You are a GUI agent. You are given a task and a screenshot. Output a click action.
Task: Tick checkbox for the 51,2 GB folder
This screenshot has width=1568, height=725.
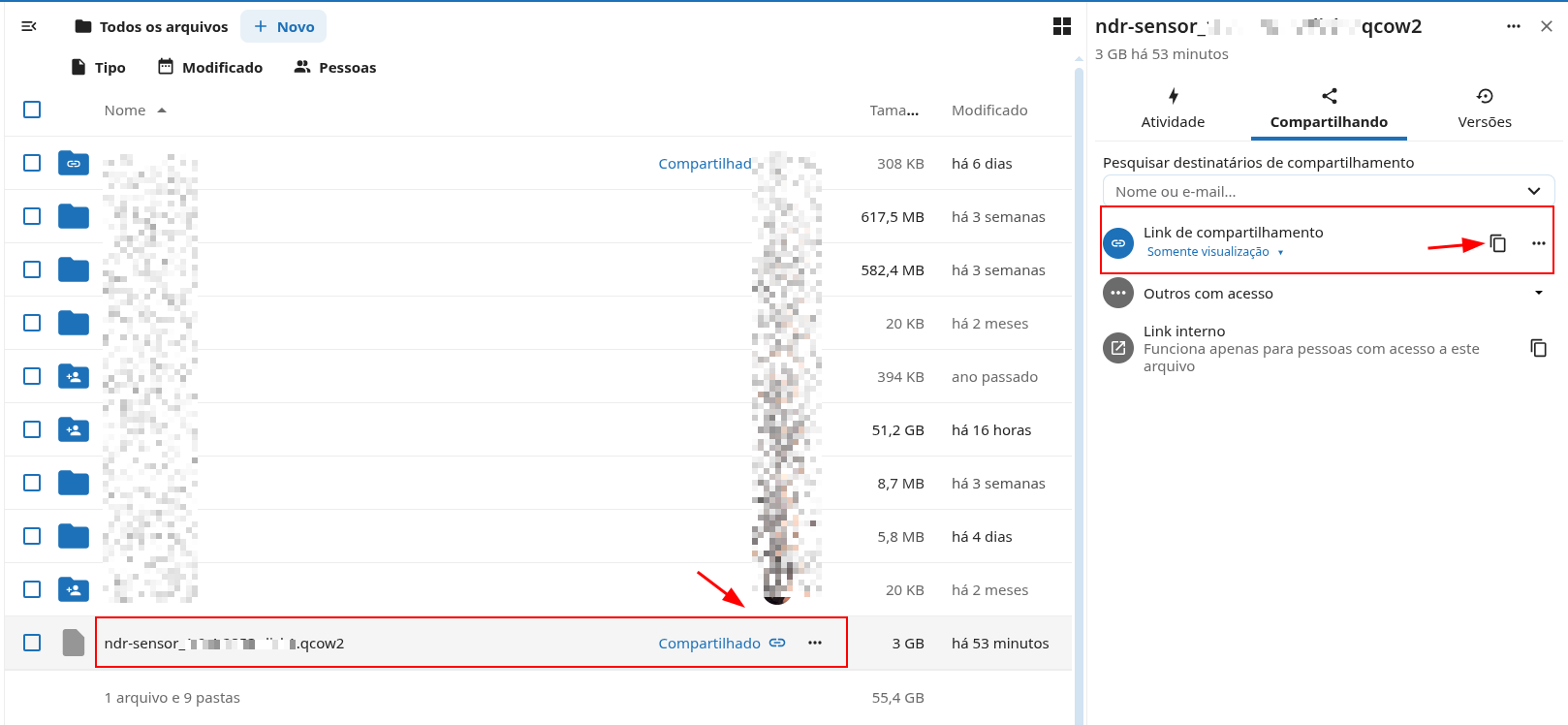[32, 429]
